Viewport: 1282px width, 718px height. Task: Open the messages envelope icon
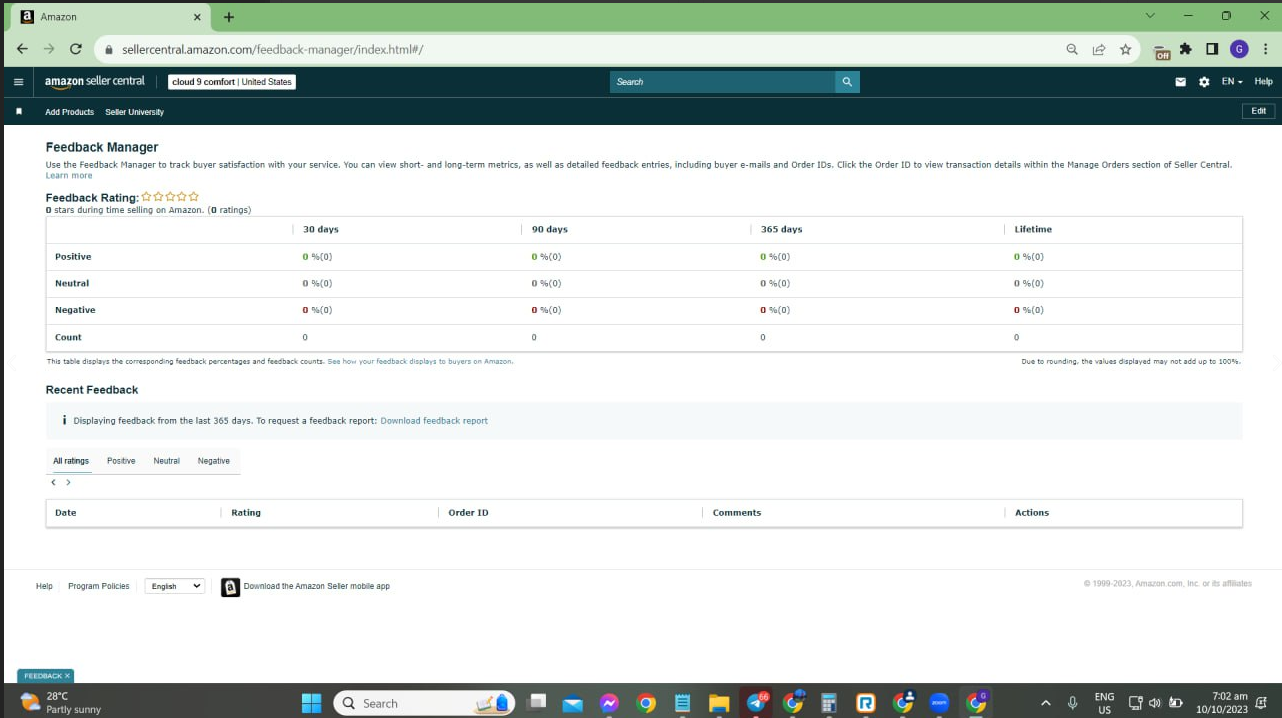[x=1180, y=82]
